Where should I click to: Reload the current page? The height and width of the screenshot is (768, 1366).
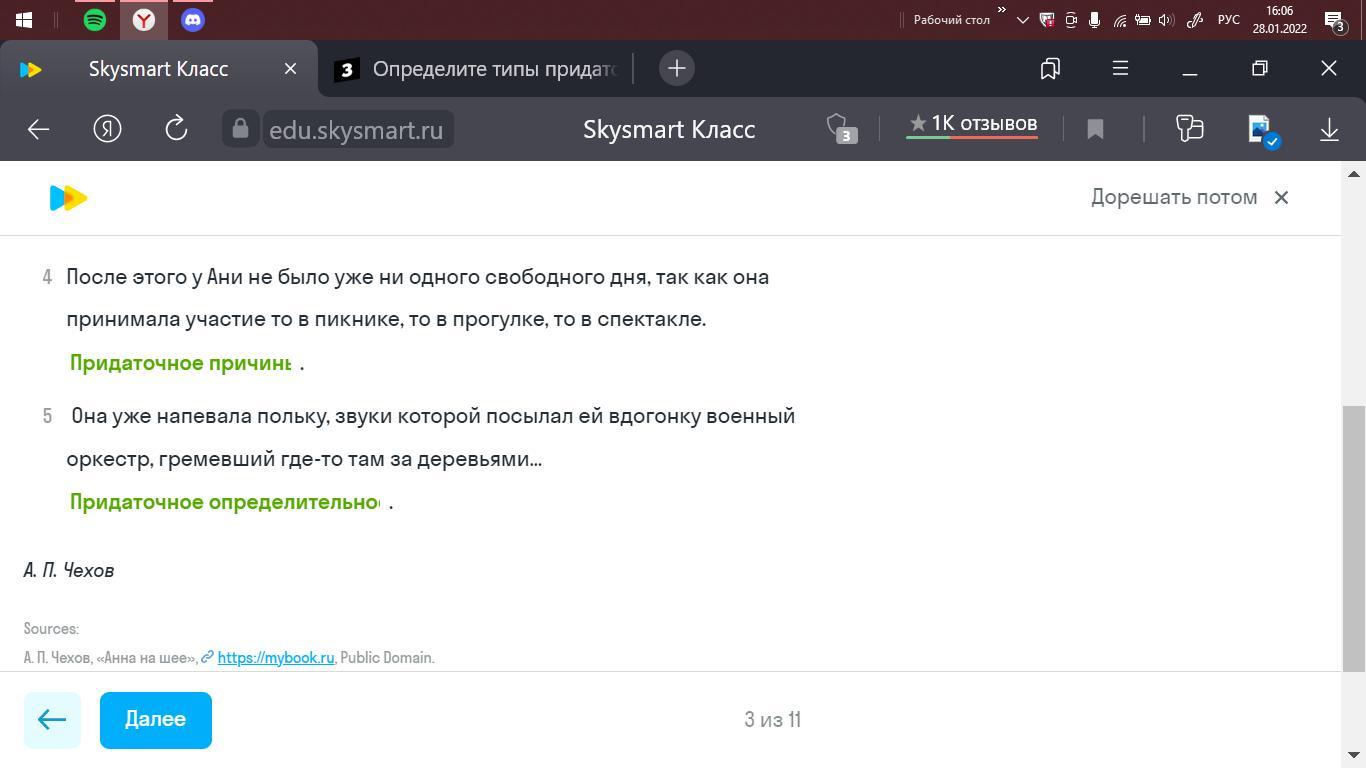click(x=176, y=129)
